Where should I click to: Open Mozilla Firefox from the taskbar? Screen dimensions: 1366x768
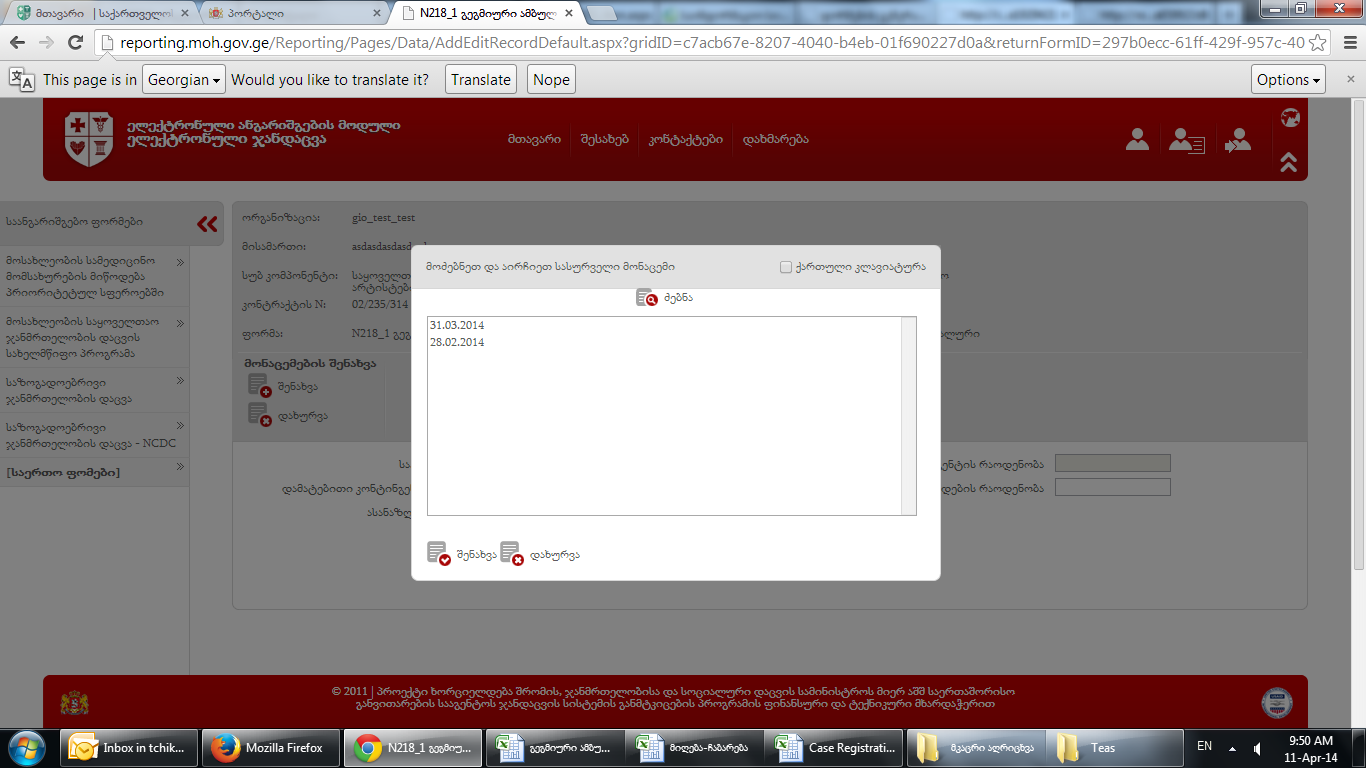[x=270, y=748]
